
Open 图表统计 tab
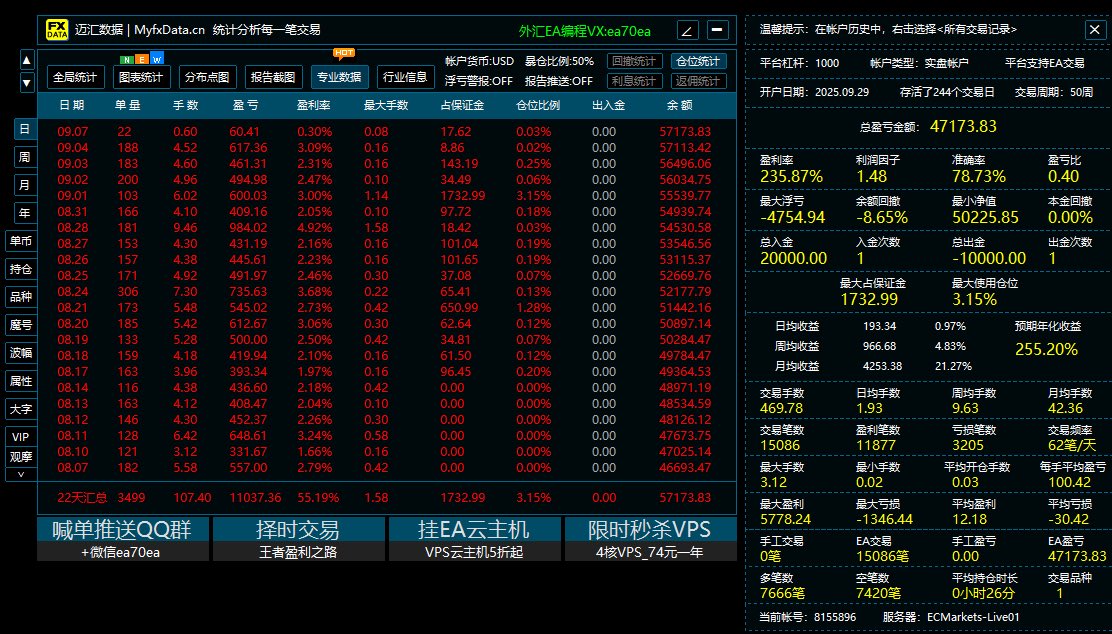pyautogui.click(x=141, y=77)
